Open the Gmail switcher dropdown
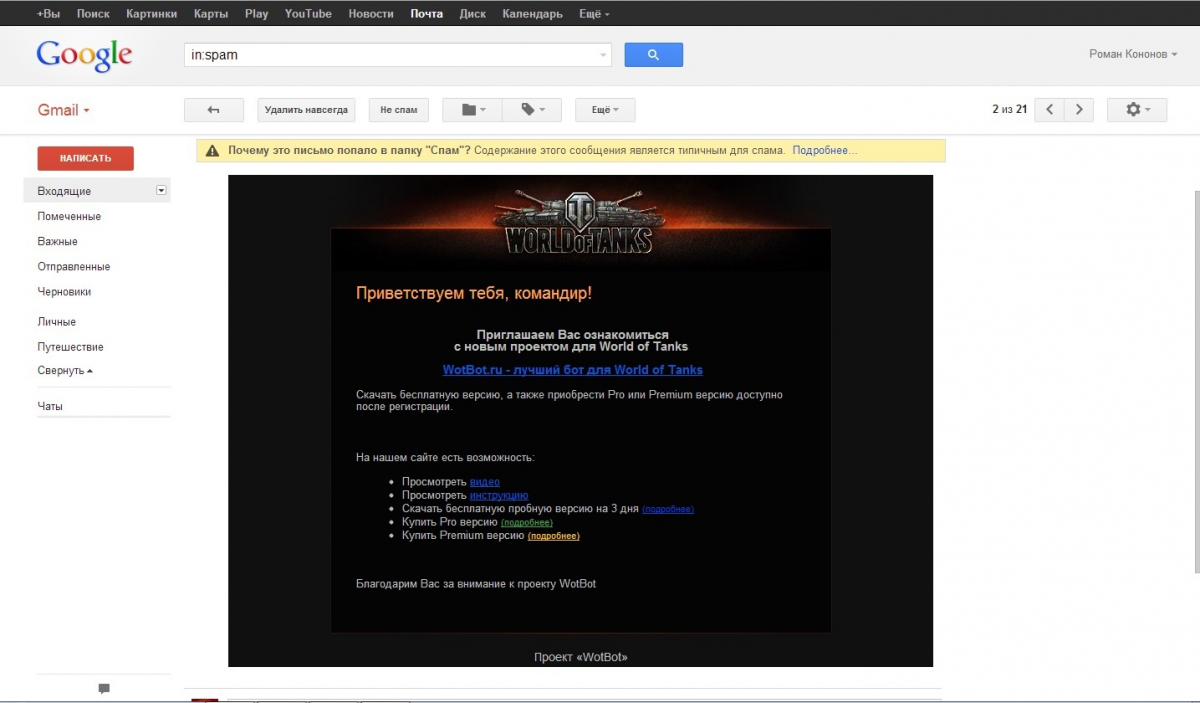1200x703 pixels. point(64,110)
